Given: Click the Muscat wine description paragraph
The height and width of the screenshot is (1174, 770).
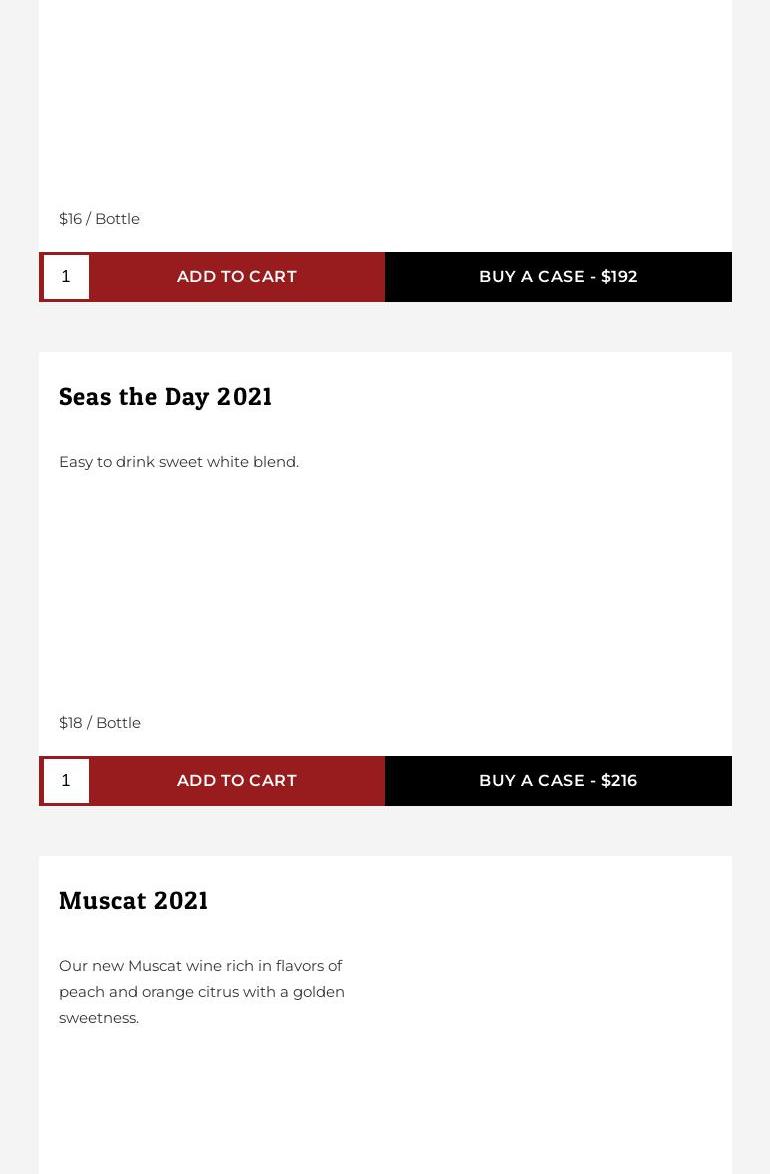Looking at the screenshot, I should [x=201, y=991].
